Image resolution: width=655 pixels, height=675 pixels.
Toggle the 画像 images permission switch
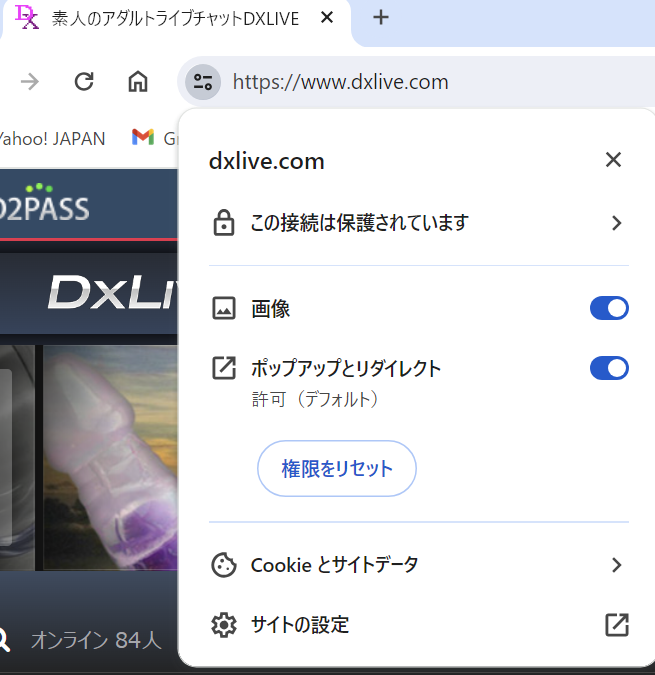coord(609,308)
